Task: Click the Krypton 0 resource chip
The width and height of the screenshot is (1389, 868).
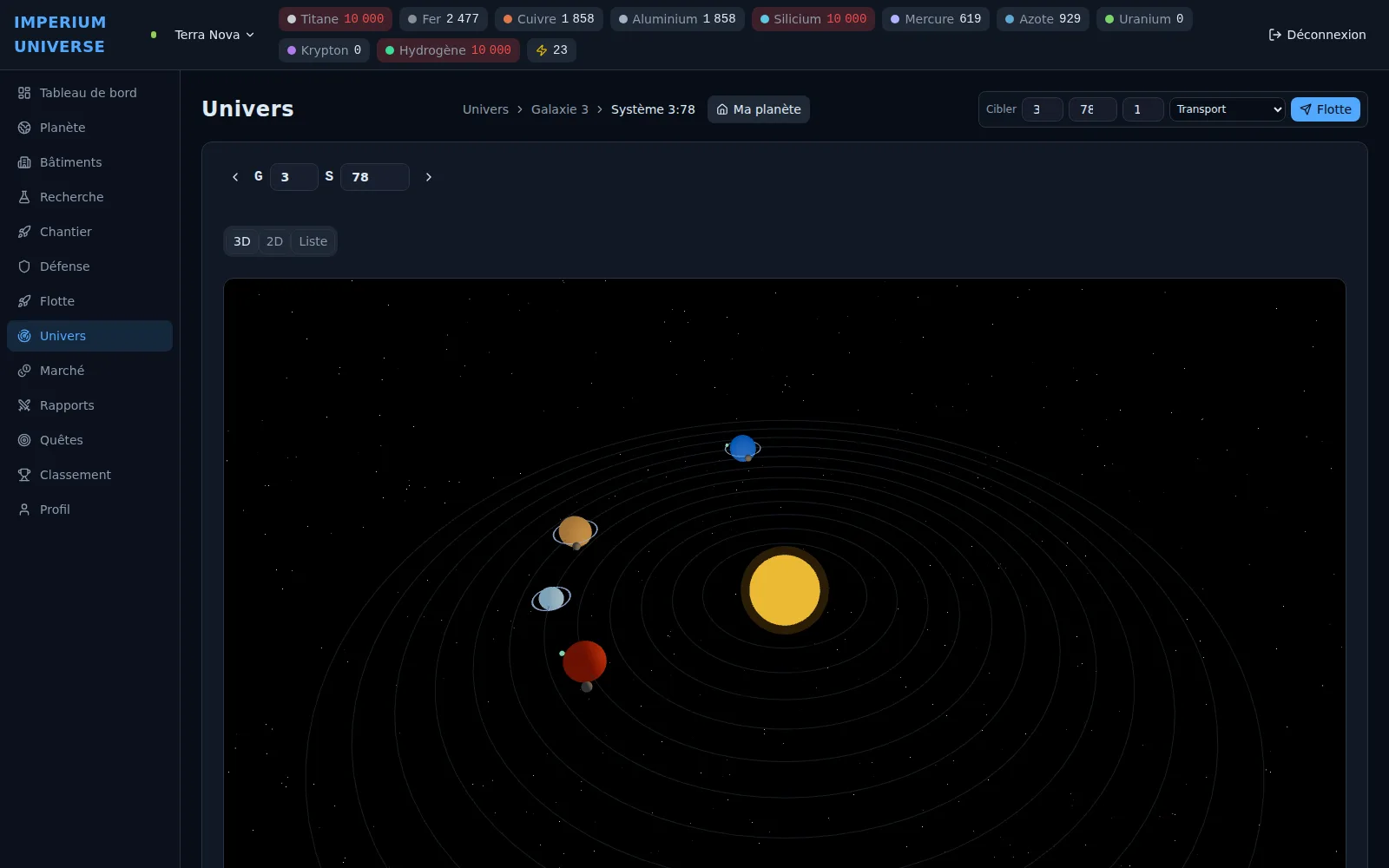Action: click(x=324, y=50)
